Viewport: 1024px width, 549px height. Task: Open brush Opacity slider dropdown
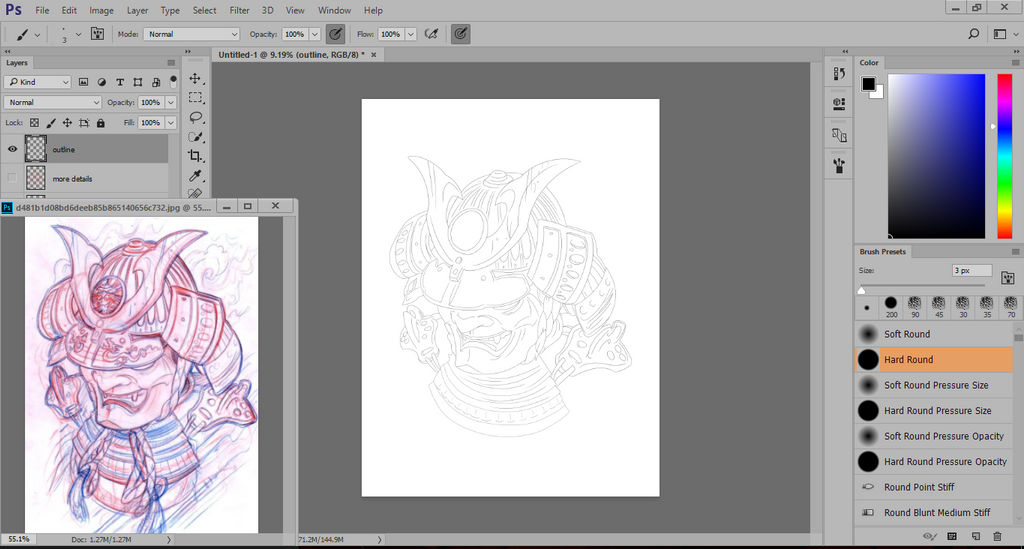click(315, 34)
